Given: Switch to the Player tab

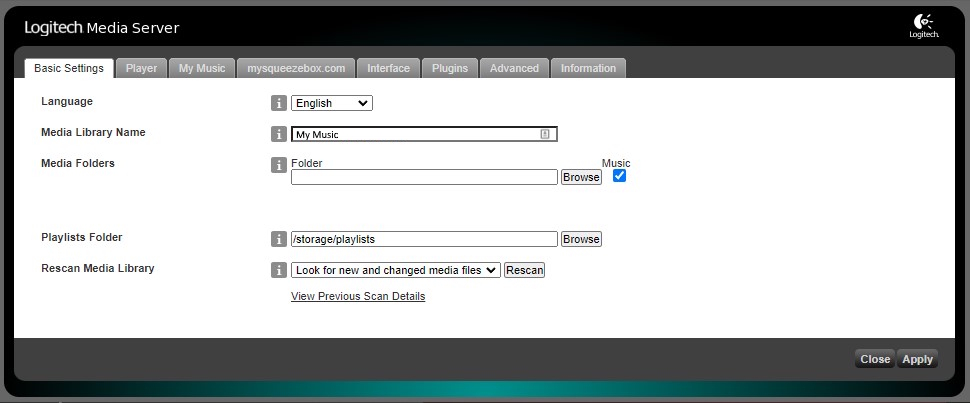Looking at the screenshot, I should [141, 68].
